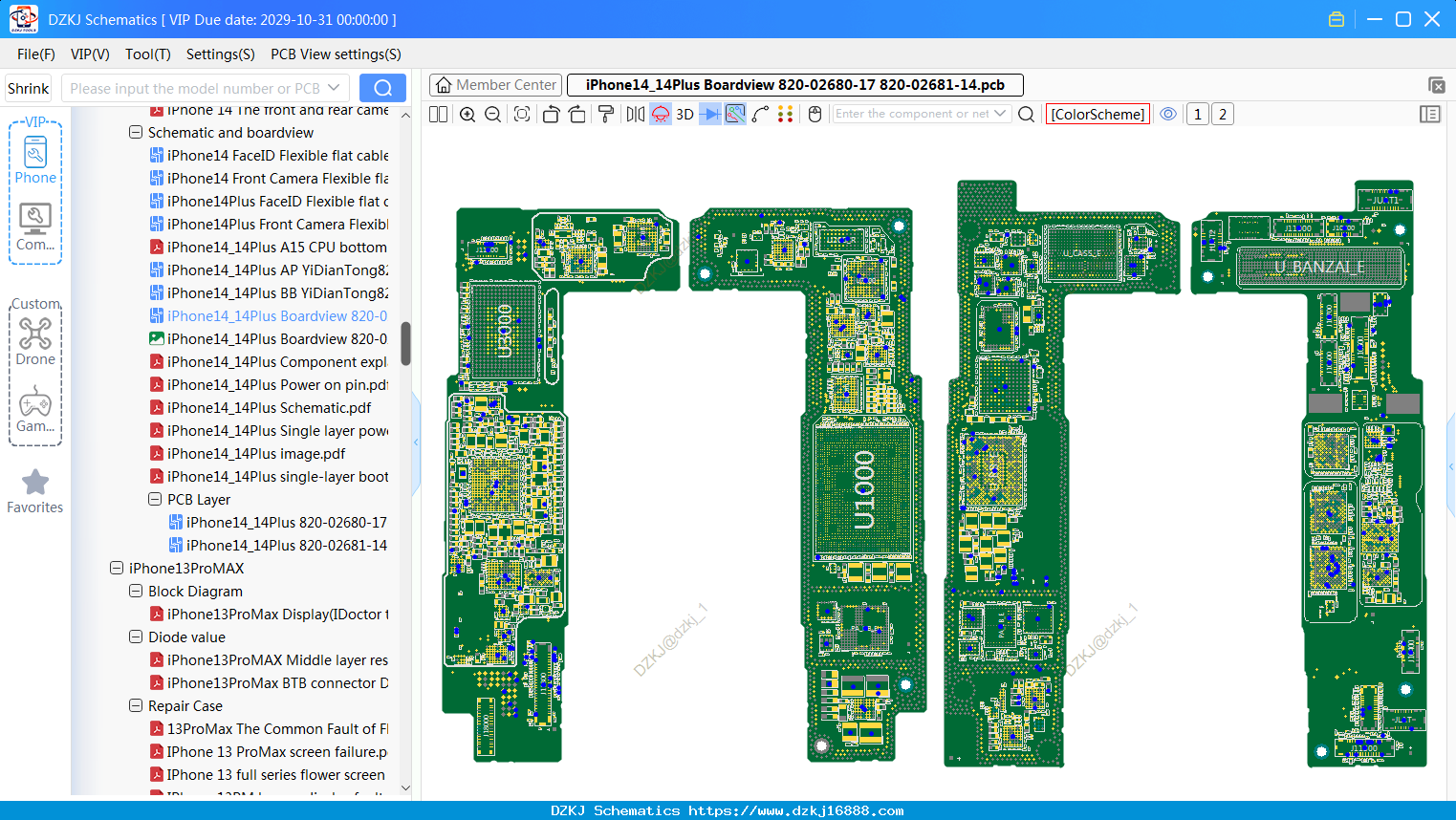
Task: Switch to 3D view
Action: coord(685,114)
